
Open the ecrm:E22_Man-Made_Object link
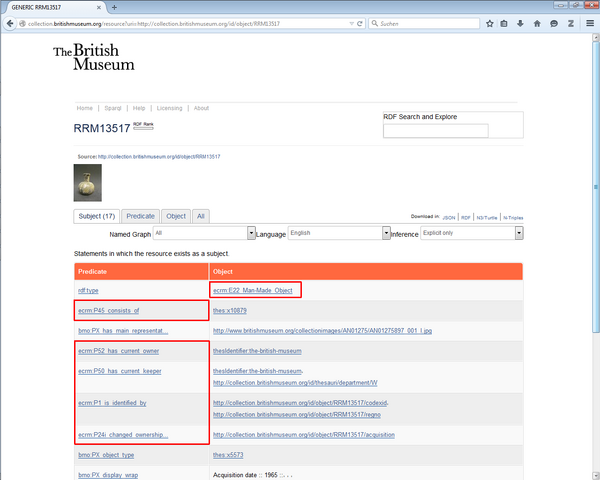(x=253, y=291)
